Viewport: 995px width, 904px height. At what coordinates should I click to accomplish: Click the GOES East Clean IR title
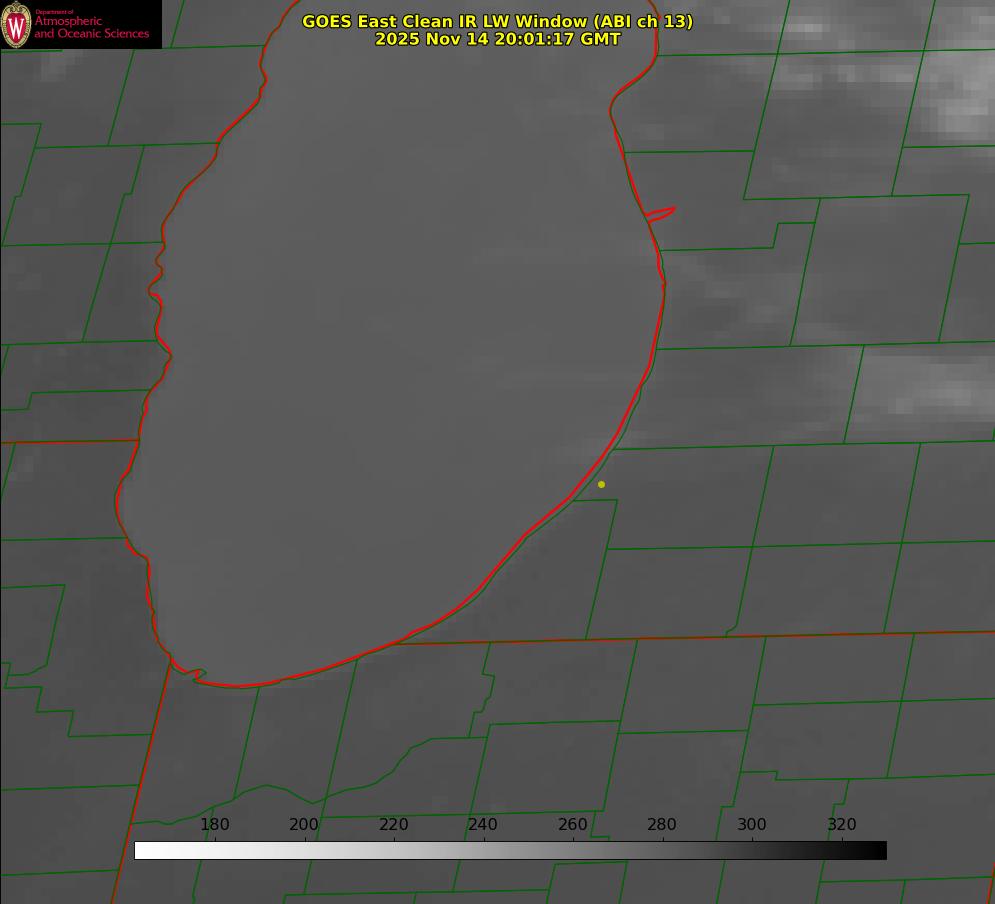click(x=497, y=21)
